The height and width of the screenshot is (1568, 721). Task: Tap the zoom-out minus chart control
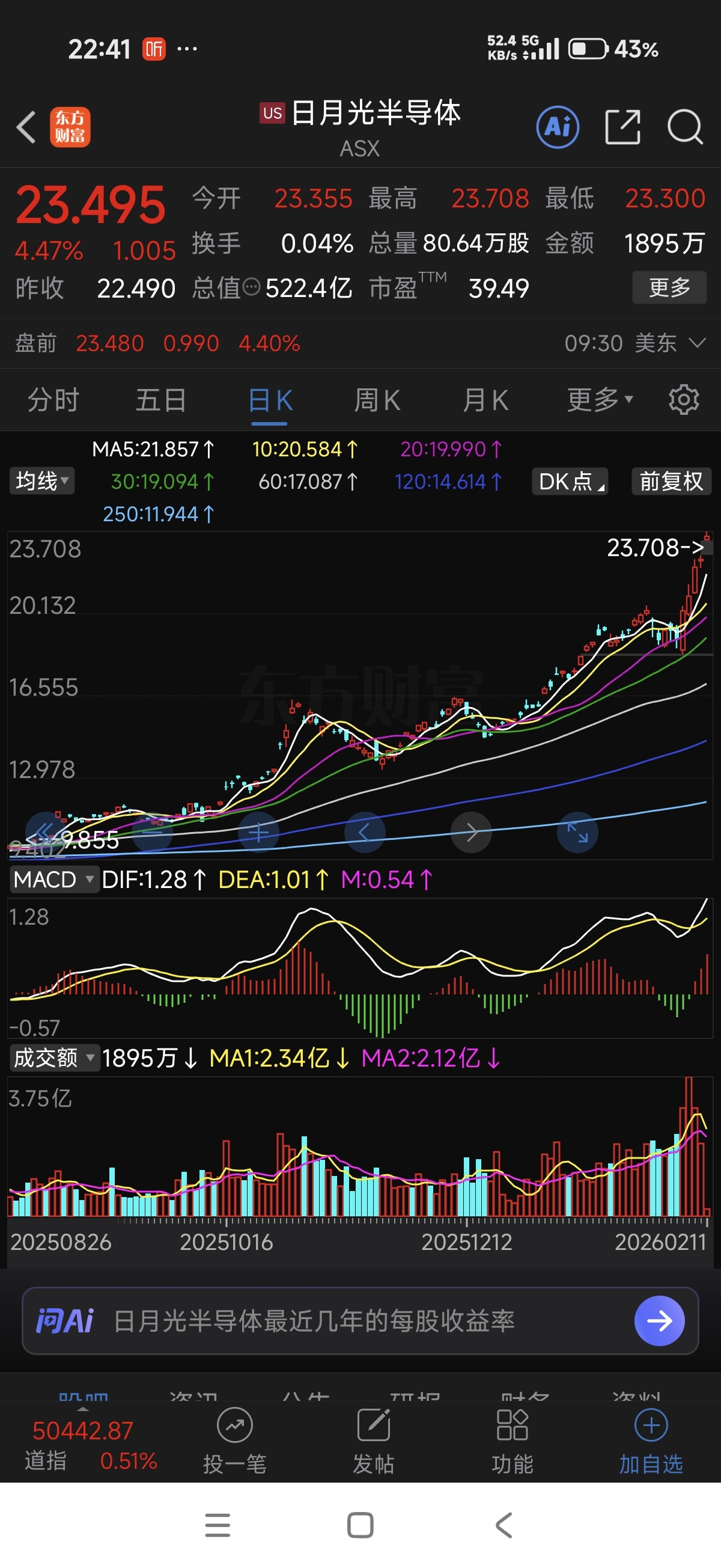pos(152,832)
